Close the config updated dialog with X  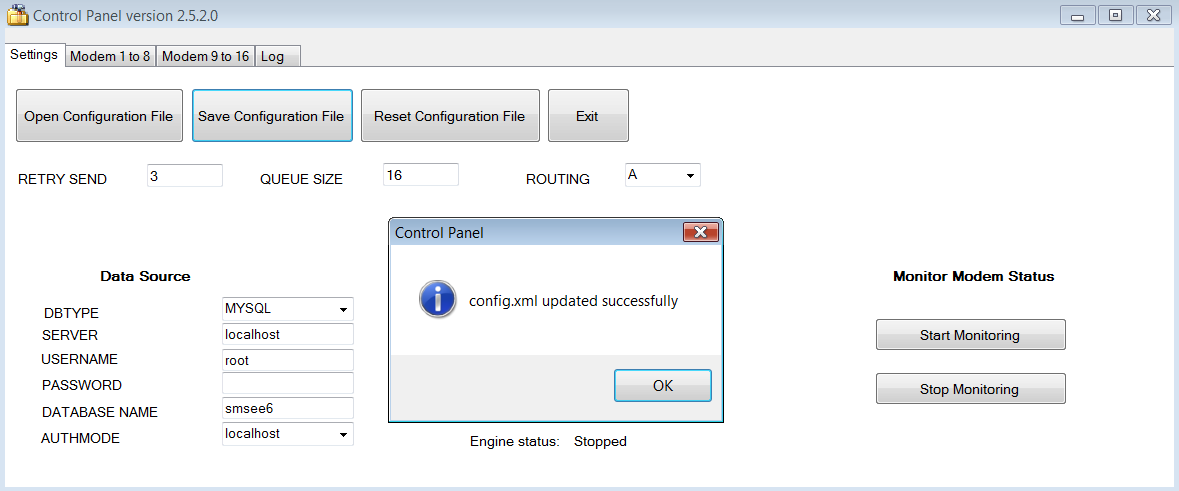701,232
